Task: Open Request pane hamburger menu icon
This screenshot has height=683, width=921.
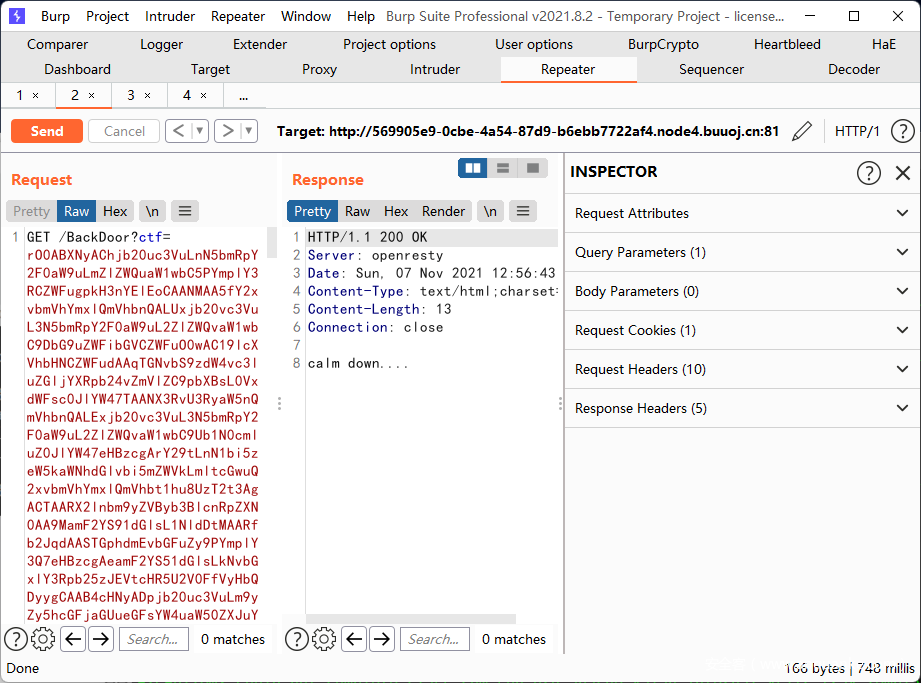Action: pos(185,211)
